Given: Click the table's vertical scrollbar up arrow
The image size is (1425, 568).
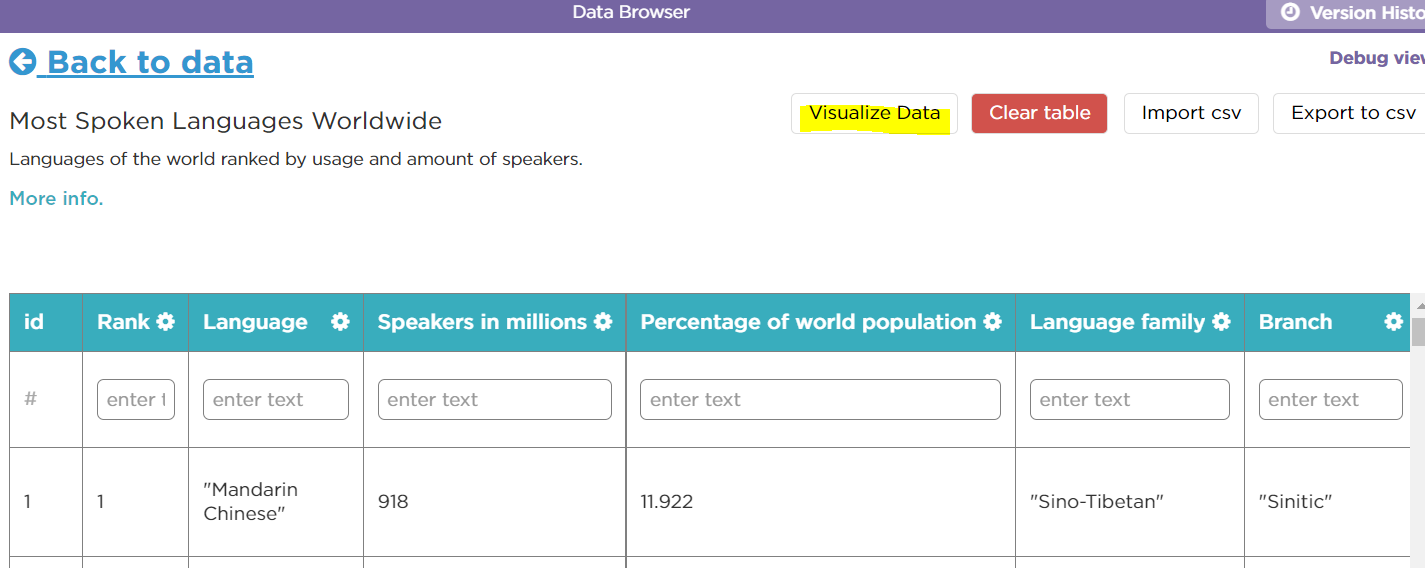Looking at the screenshot, I should tap(1417, 304).
